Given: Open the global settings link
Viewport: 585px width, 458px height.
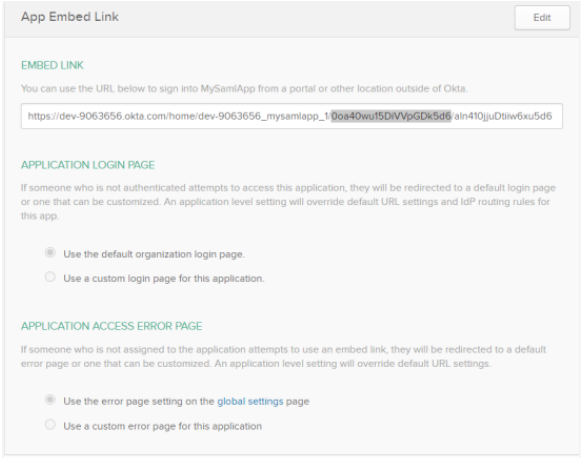Looking at the screenshot, I should (250, 401).
